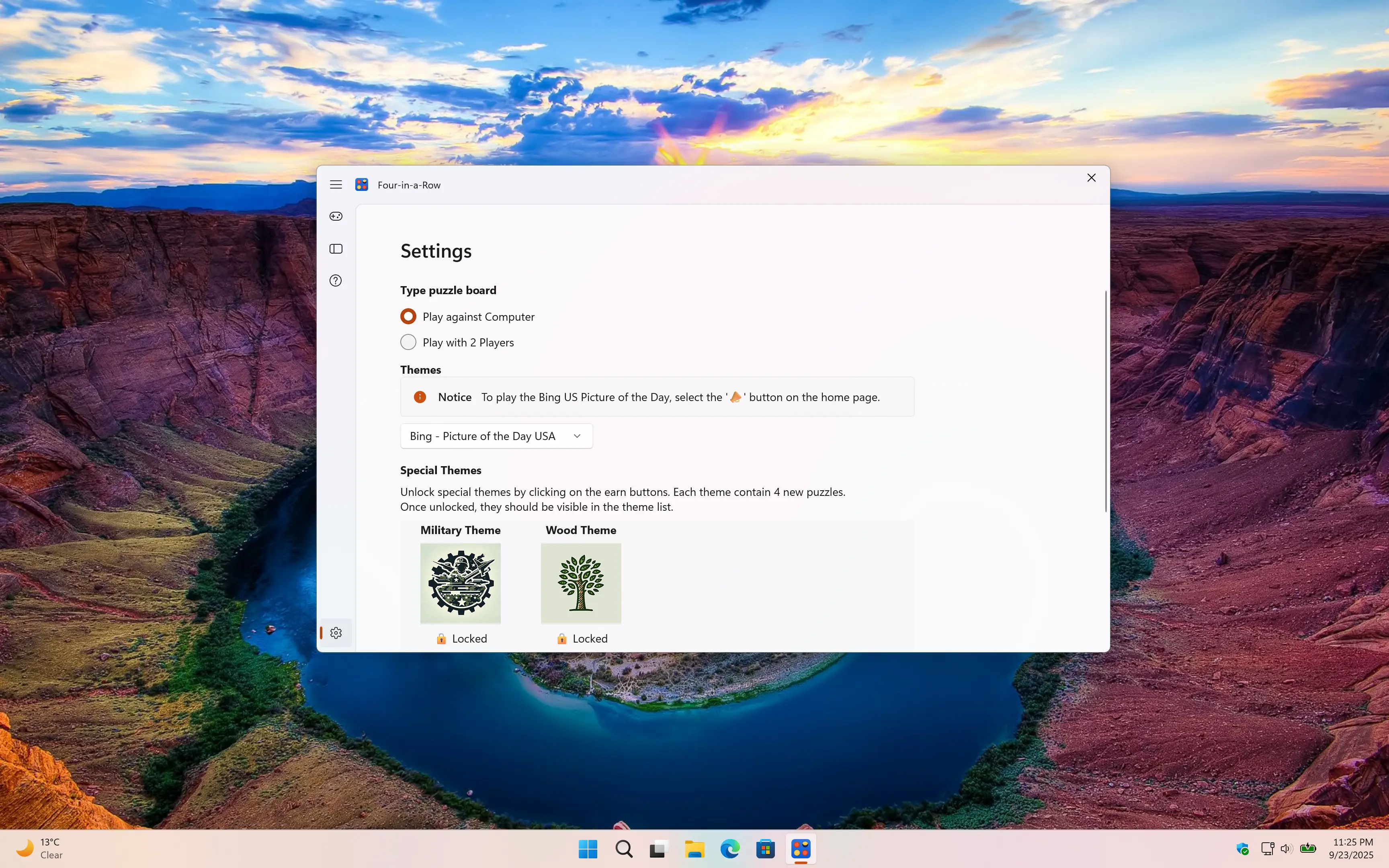Expand the Bing Picture of the Day theme dropdown
The height and width of the screenshot is (868, 1389).
click(496, 436)
